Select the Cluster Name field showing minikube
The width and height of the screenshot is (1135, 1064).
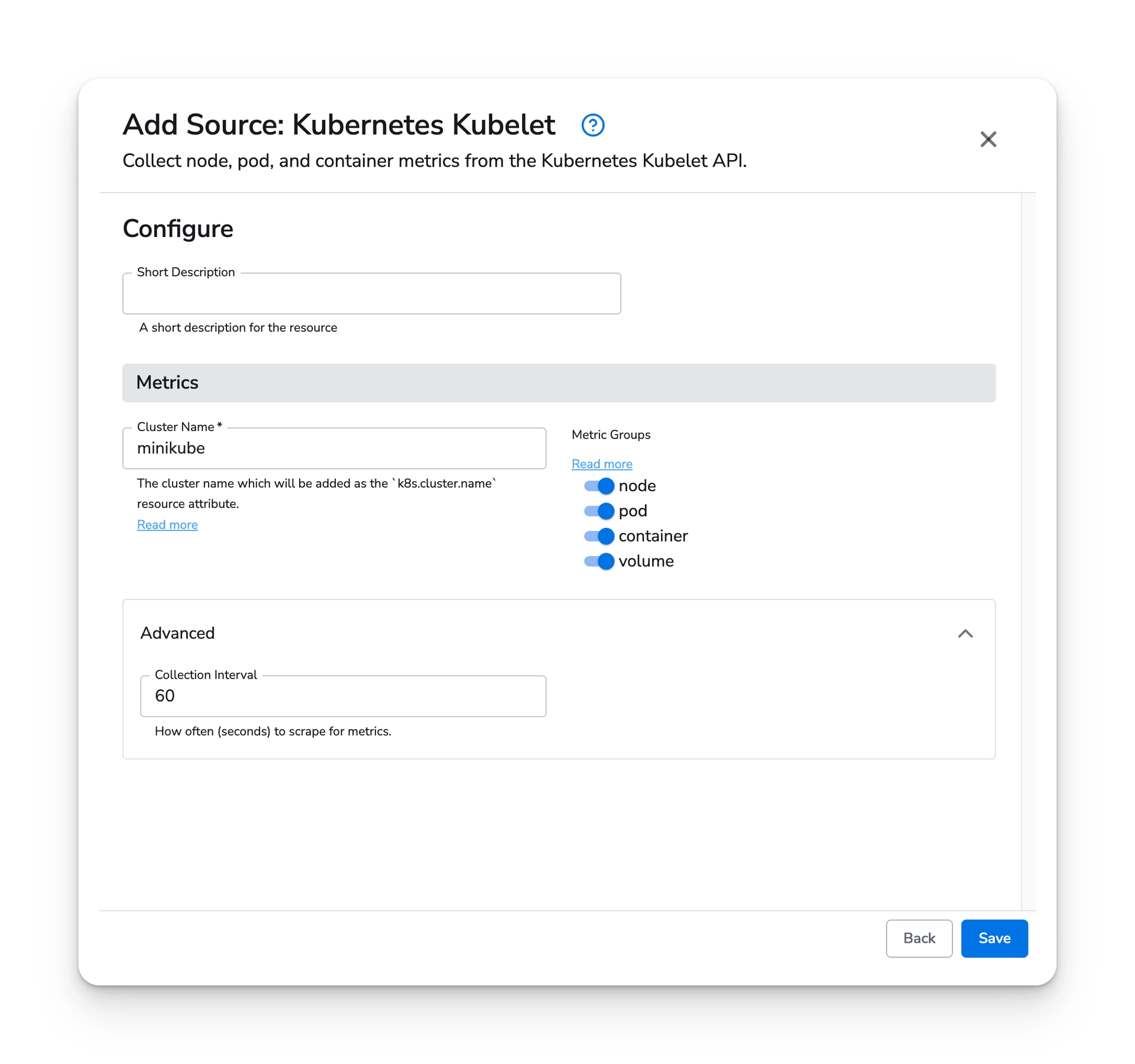click(x=334, y=448)
